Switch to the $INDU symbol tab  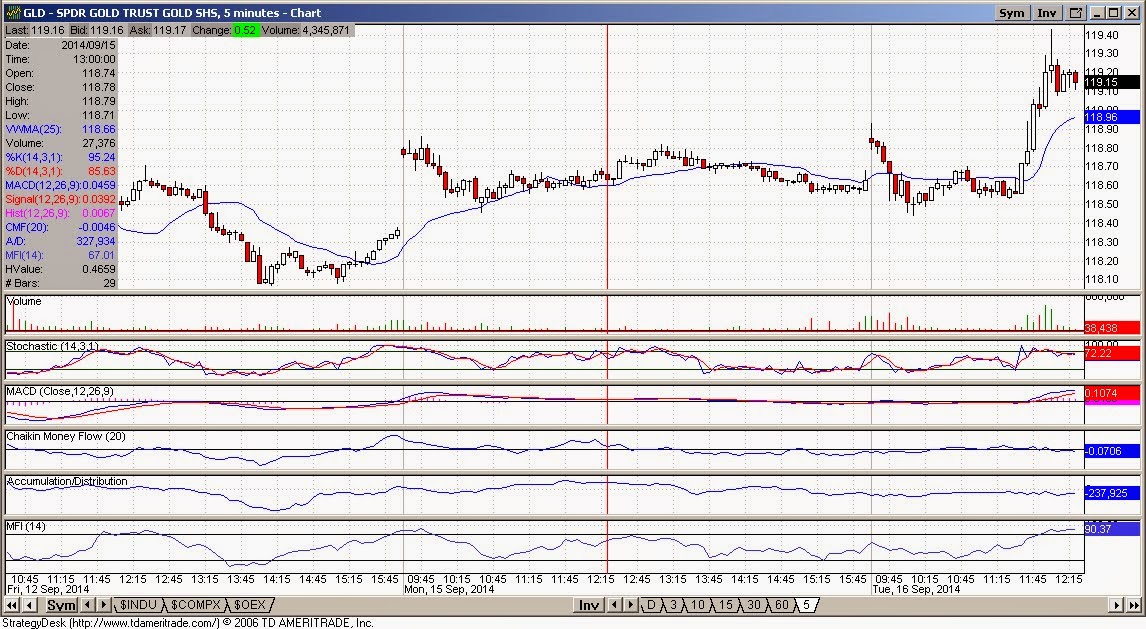(137, 605)
